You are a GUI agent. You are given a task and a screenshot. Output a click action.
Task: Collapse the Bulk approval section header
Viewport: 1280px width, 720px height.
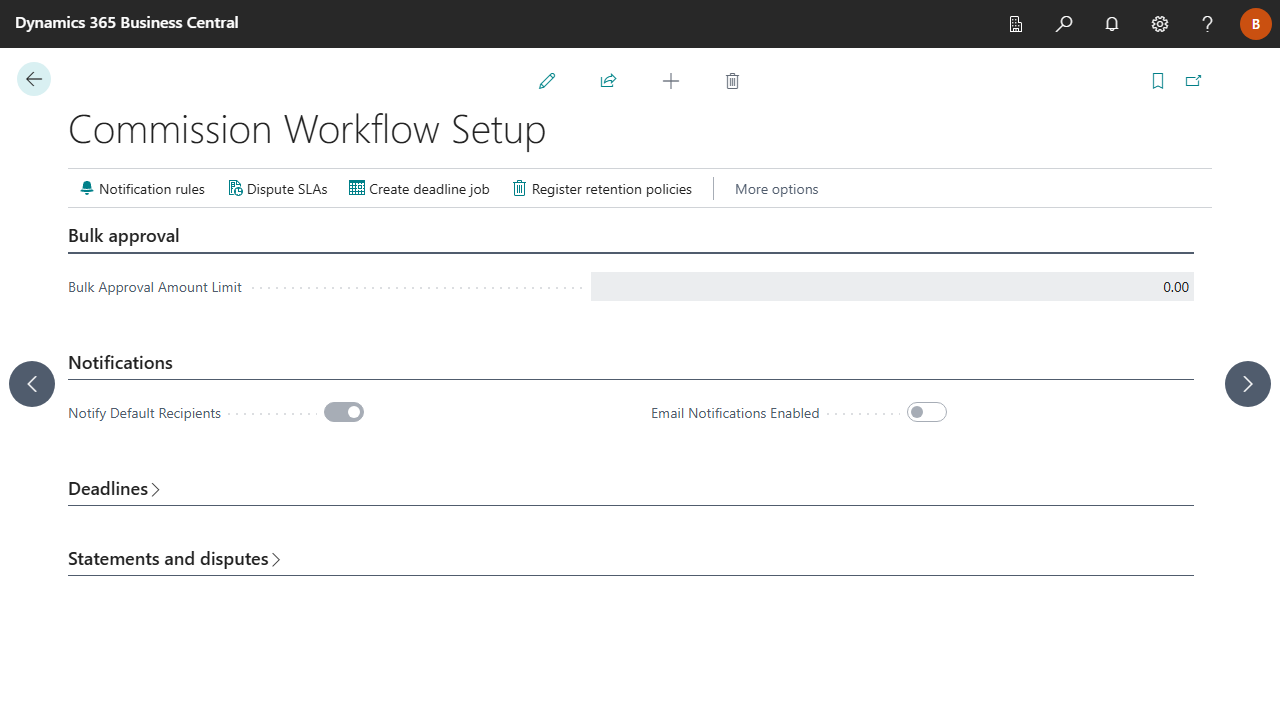(124, 236)
